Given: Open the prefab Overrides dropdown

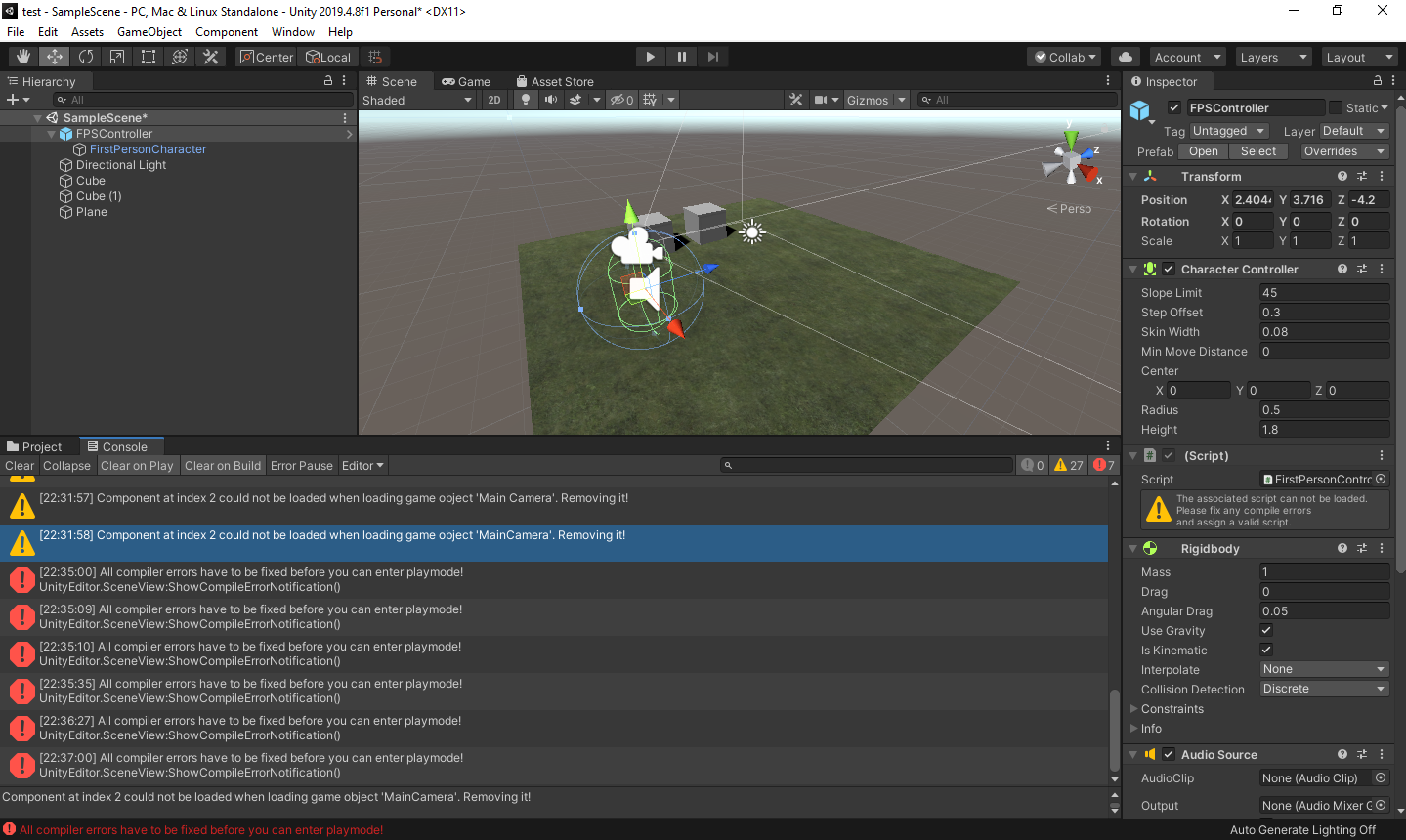Looking at the screenshot, I should pyautogui.click(x=1344, y=151).
